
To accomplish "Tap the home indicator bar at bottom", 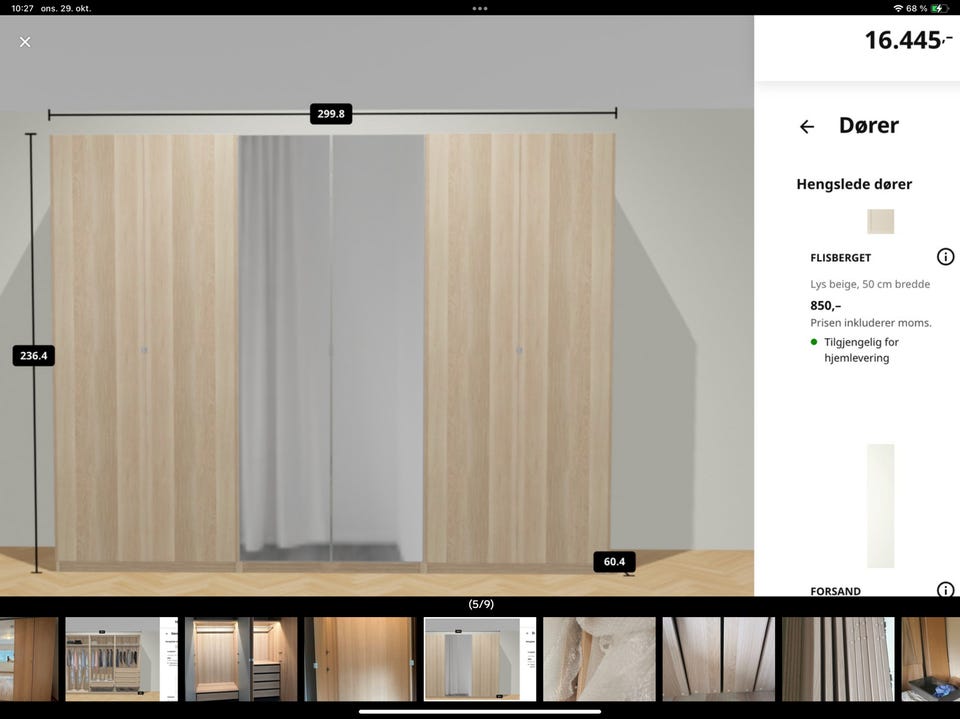I will (x=480, y=712).
